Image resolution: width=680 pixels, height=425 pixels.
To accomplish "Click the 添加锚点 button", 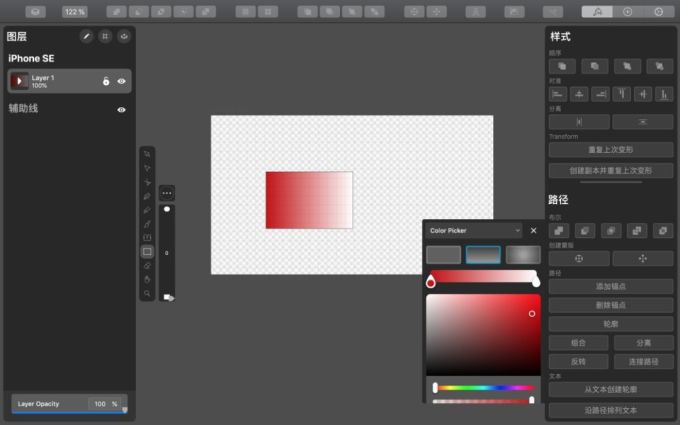I will 611,286.
